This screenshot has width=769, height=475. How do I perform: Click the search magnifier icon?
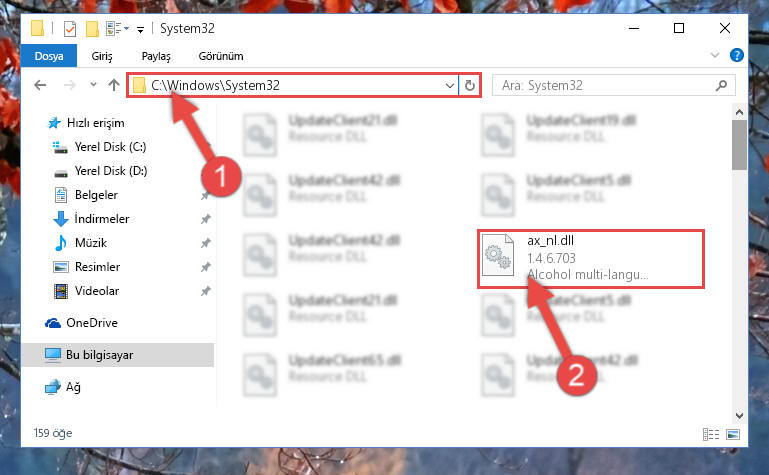coord(721,85)
